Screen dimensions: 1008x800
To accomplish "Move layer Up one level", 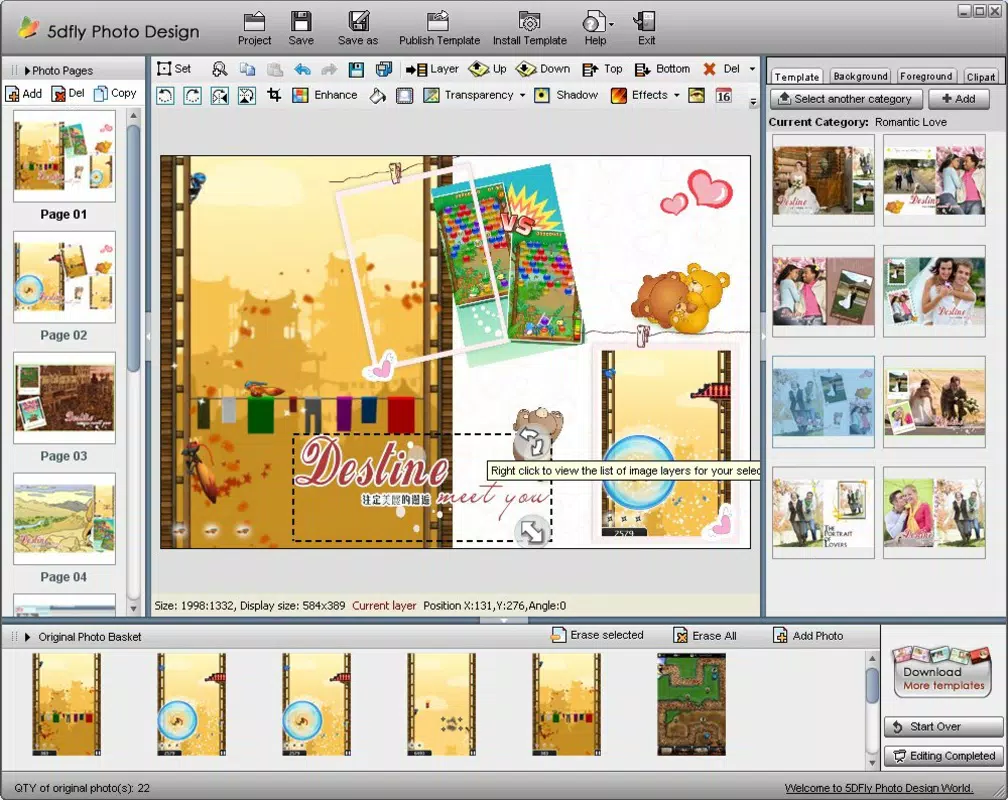I will pos(487,69).
